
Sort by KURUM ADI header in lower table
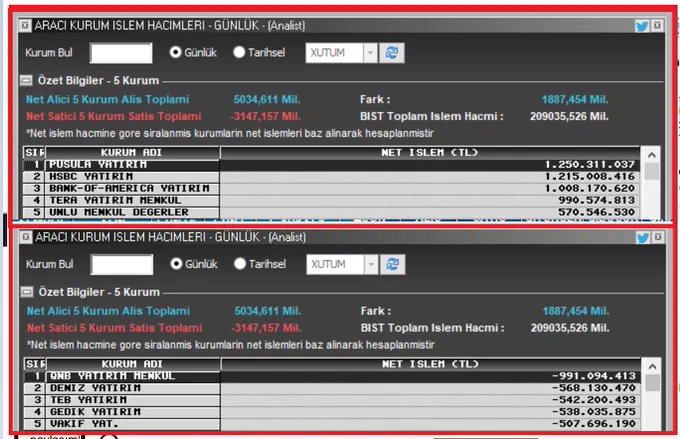click(133, 364)
